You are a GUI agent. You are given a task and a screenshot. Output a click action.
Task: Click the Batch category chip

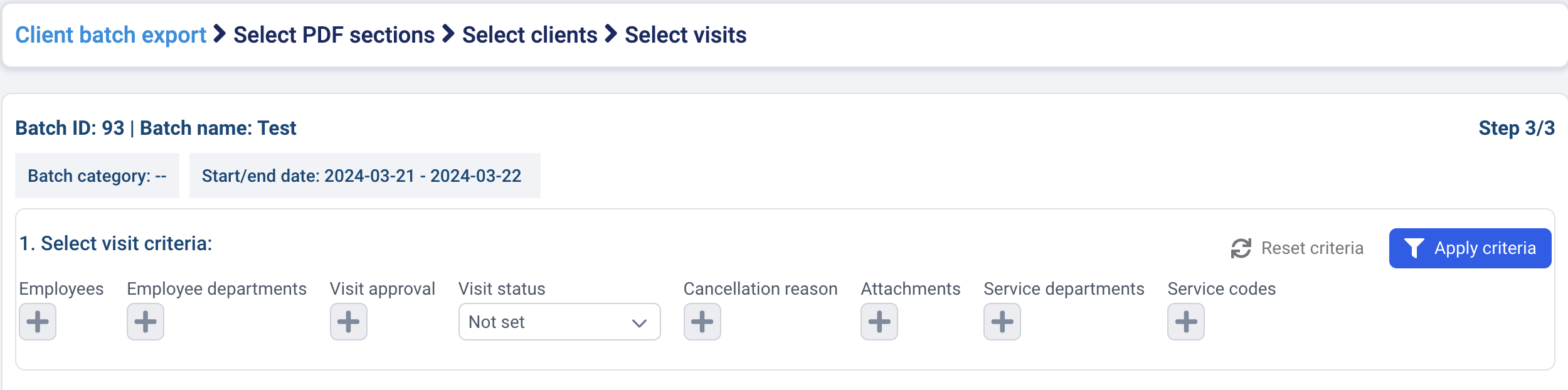[x=98, y=176]
